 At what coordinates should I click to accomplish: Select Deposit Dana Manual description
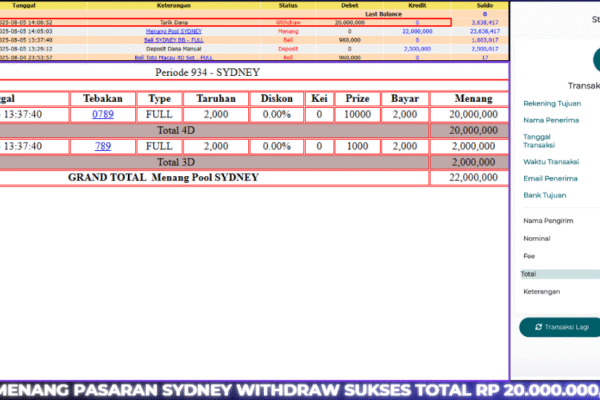point(174,49)
